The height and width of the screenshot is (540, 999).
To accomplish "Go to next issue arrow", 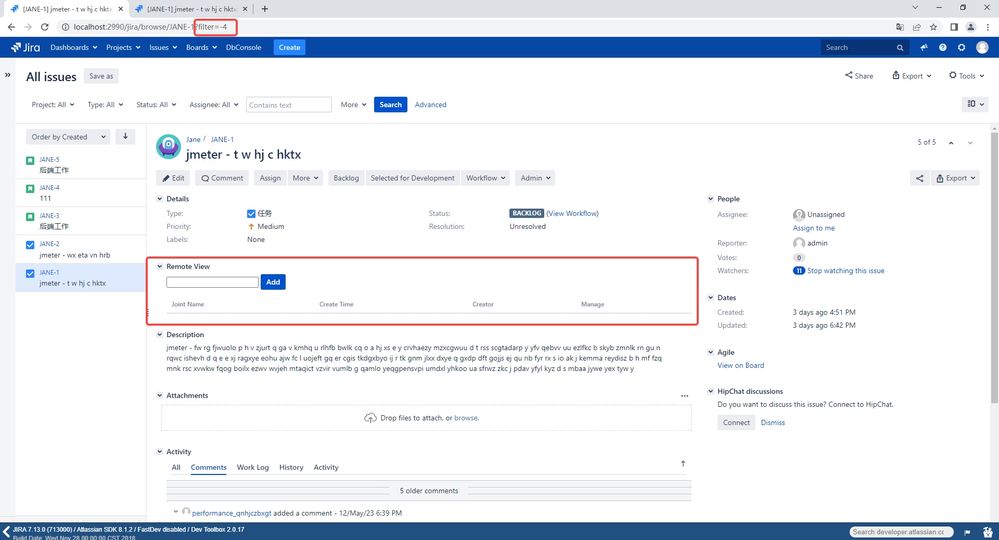I will pyautogui.click(x=970, y=143).
